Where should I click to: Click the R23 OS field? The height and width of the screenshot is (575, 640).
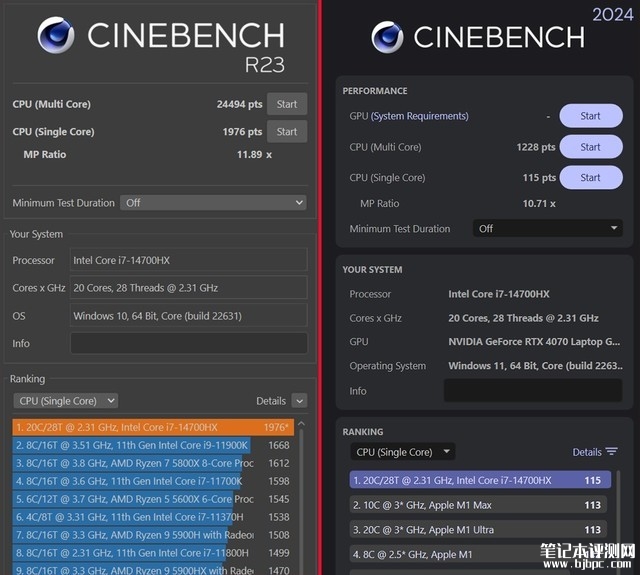[x=189, y=315]
